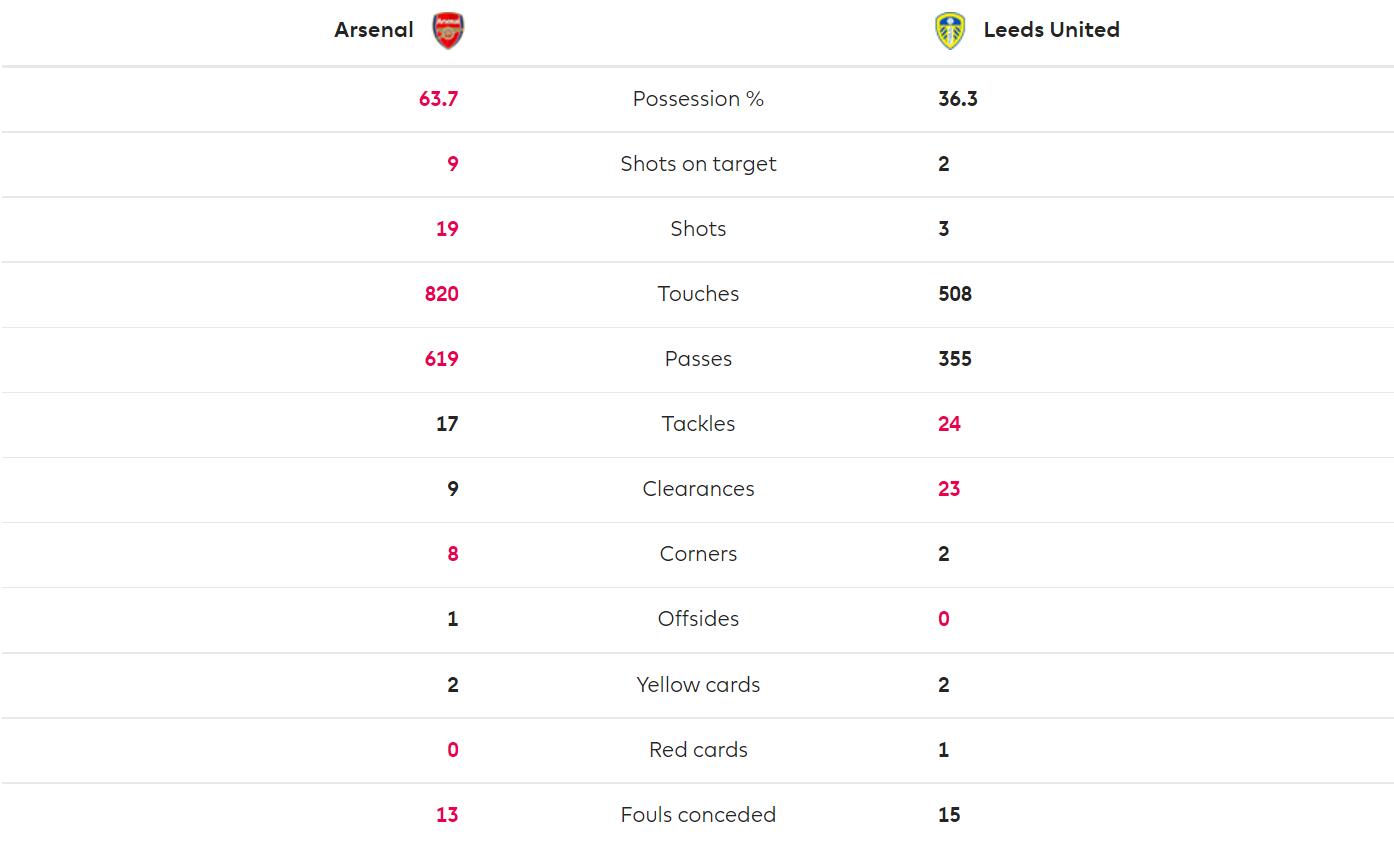
Task: Click the Arsenal club crest icon
Action: 448,30
